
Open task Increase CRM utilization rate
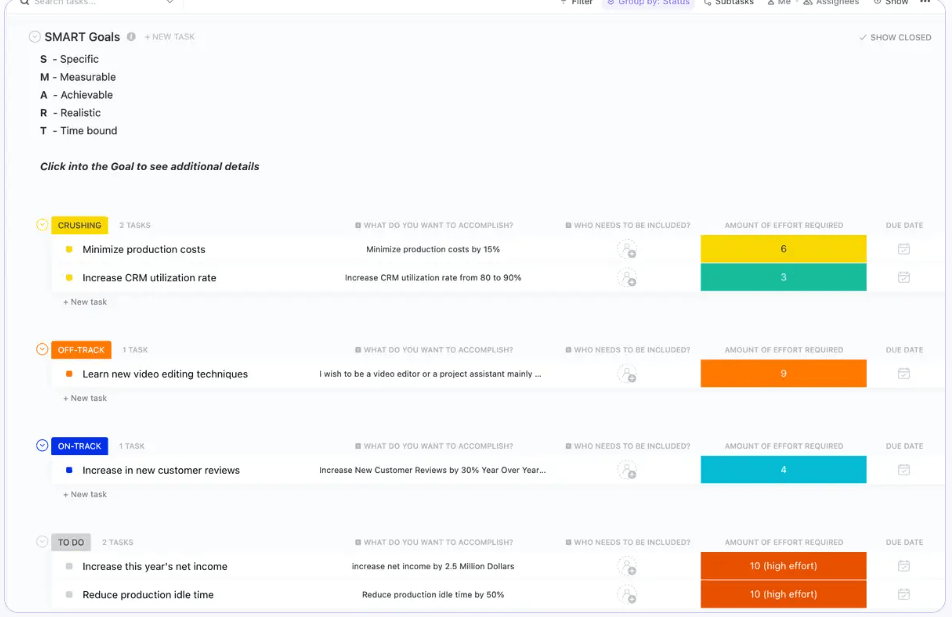pyautogui.click(x=149, y=278)
